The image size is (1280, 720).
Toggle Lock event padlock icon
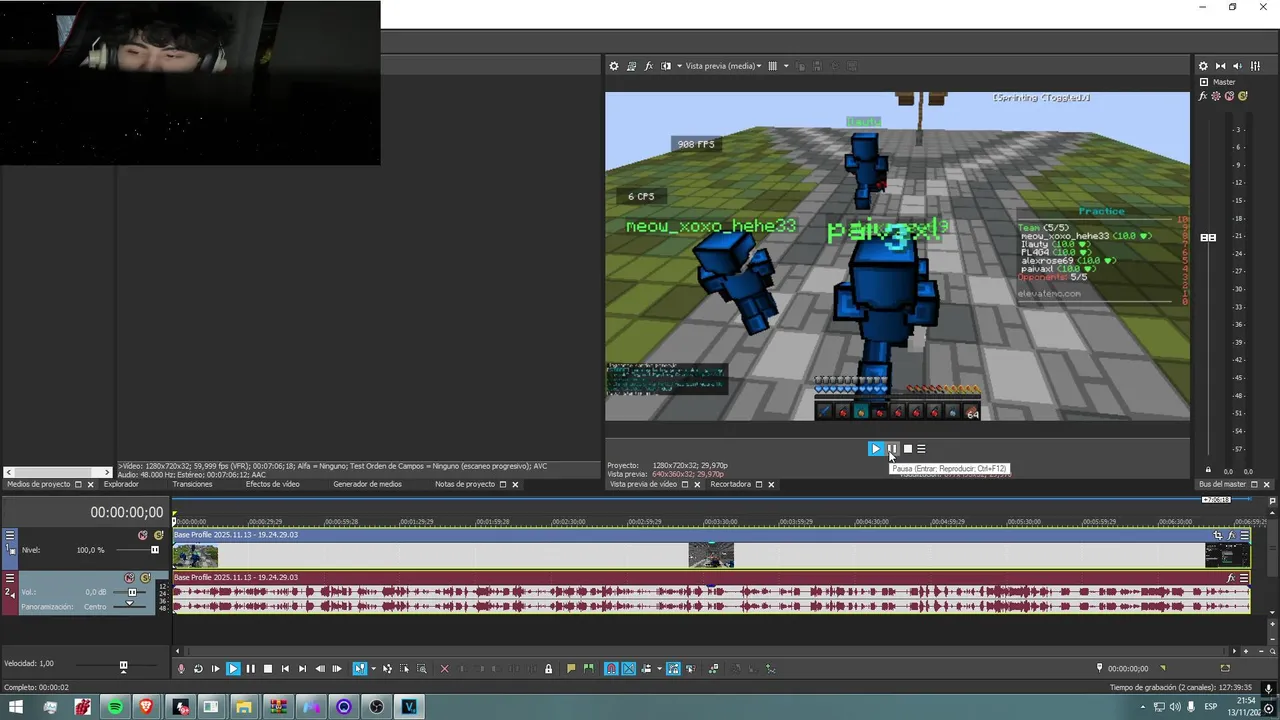click(x=548, y=669)
